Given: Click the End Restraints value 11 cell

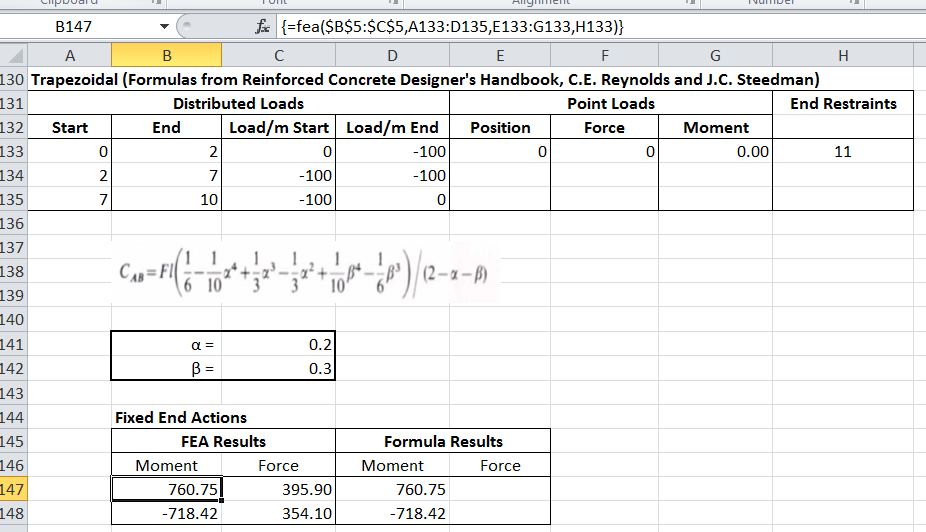Looking at the screenshot, I should pos(843,153).
